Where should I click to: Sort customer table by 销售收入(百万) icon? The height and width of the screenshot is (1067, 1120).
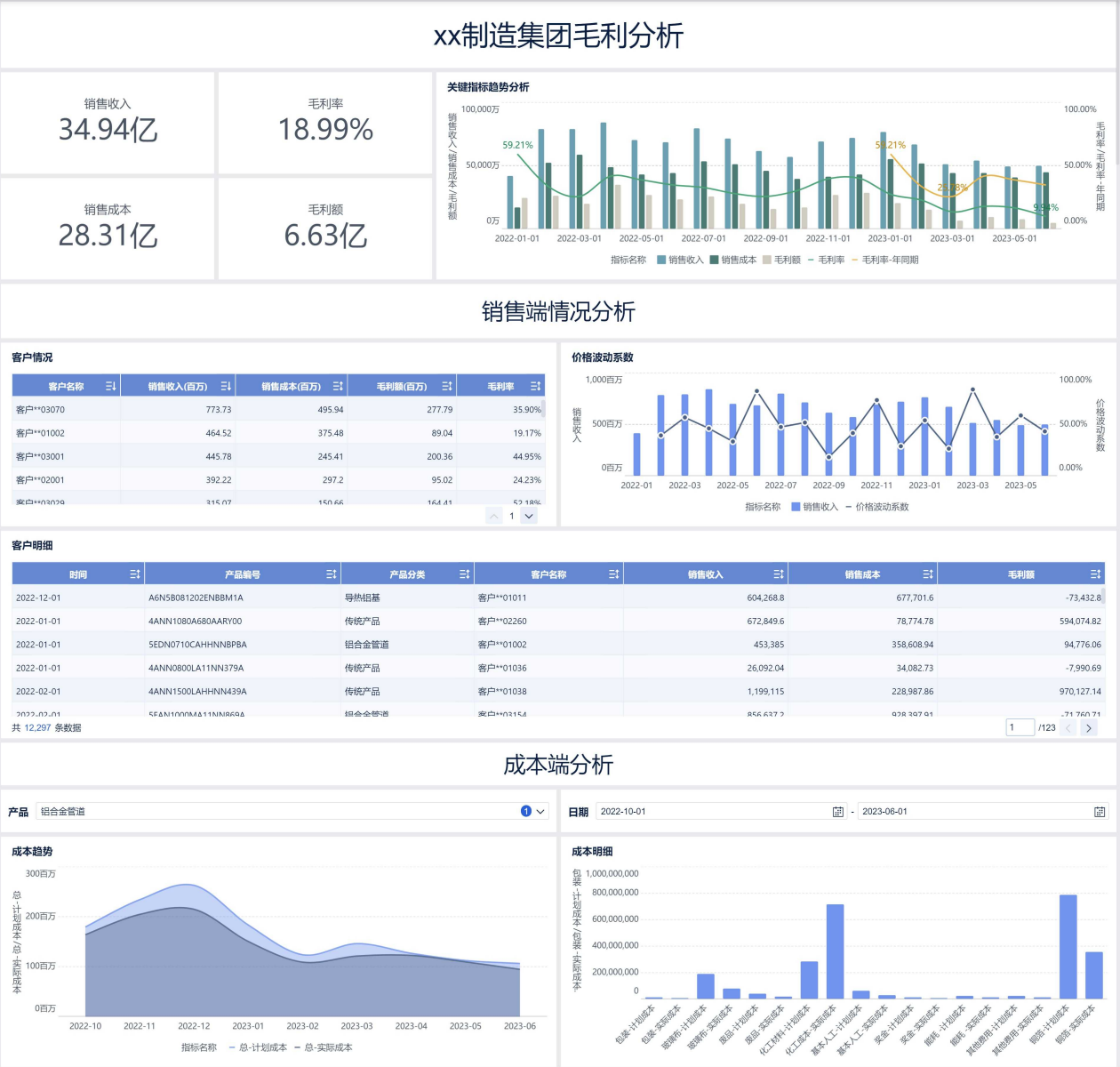pyautogui.click(x=226, y=386)
